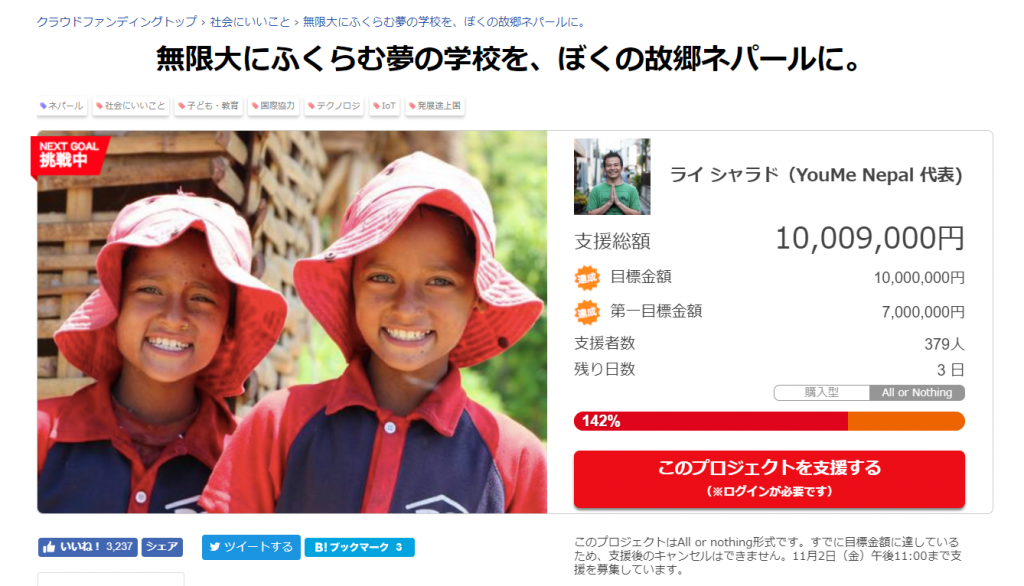Open the IoT tag

click(x=384, y=106)
